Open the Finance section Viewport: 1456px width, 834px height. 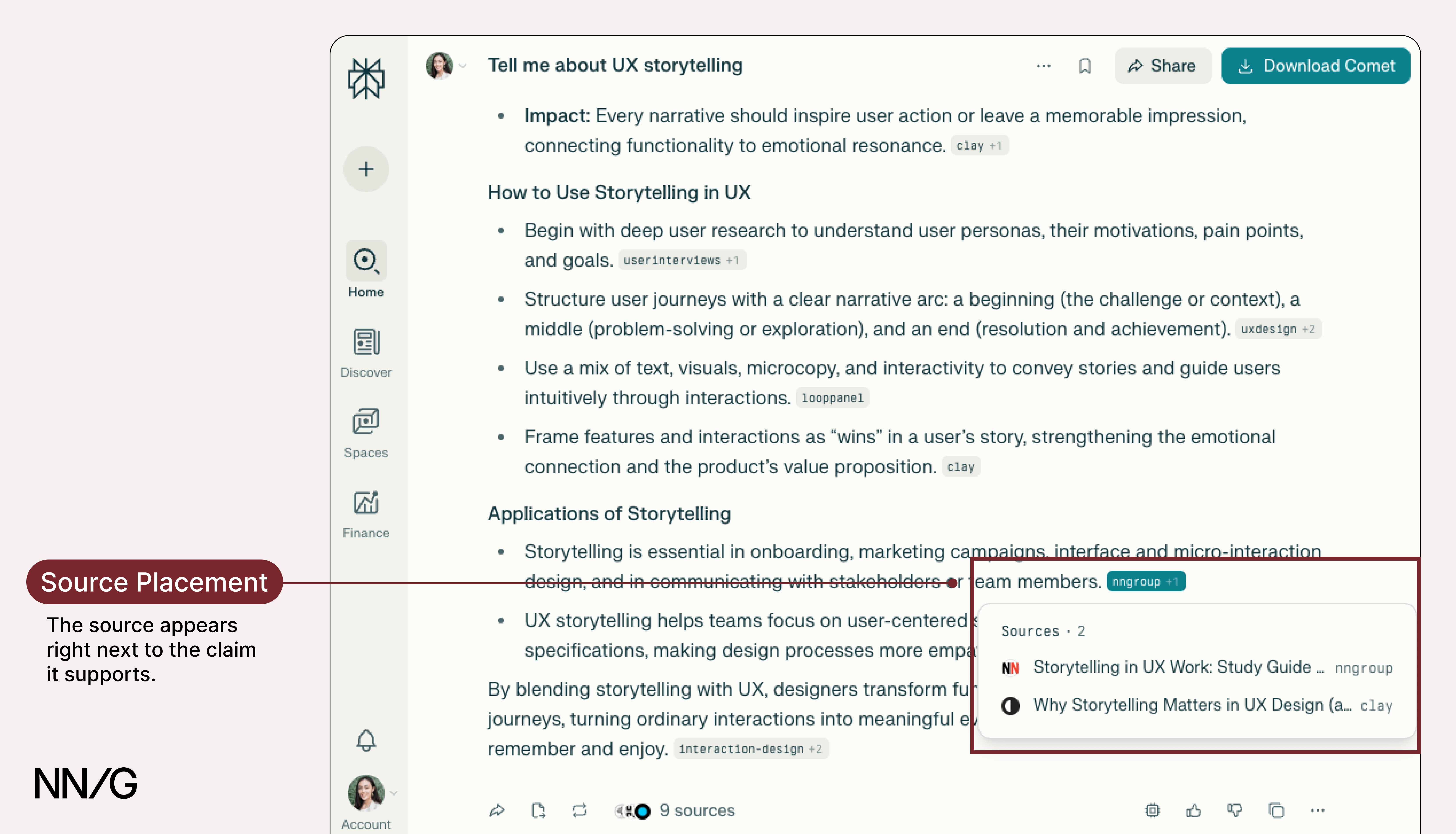[365, 513]
